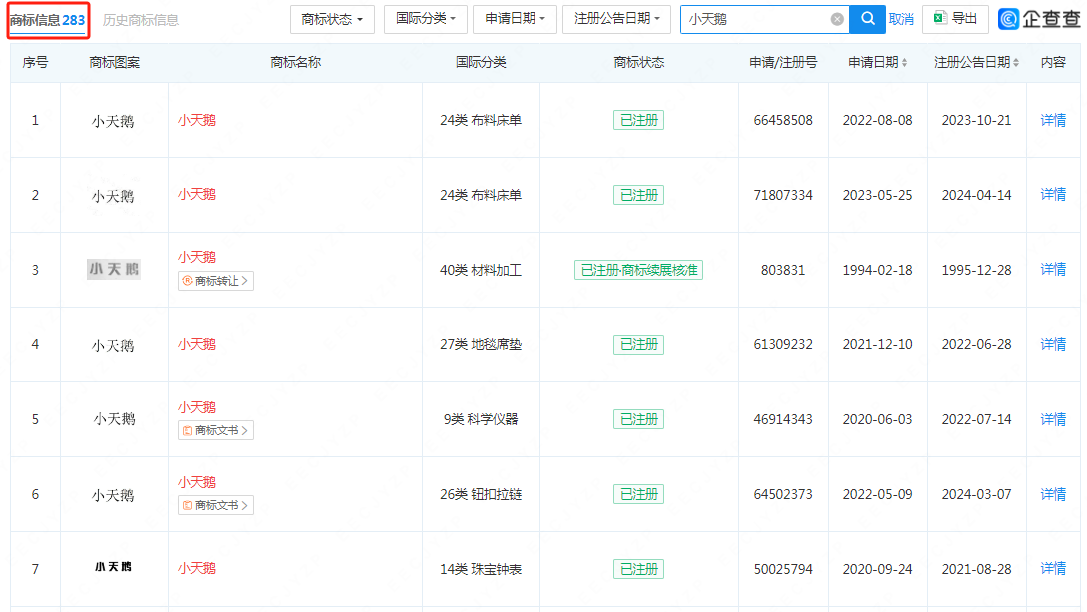Viewport: 1087px width, 612px height.
Task: Export results with 导出 button
Action: [955, 19]
